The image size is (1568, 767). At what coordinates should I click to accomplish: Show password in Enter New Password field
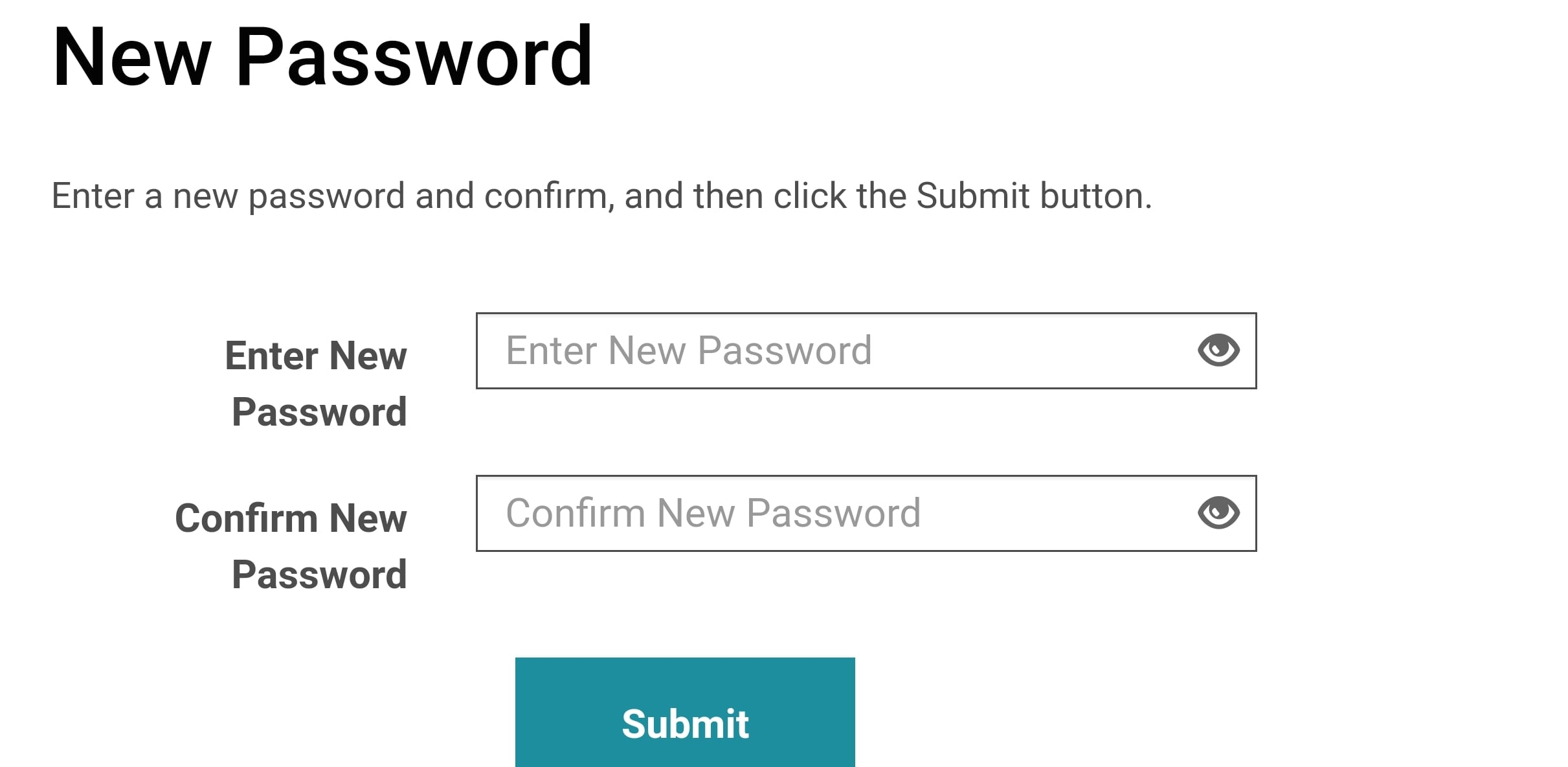click(x=1218, y=350)
